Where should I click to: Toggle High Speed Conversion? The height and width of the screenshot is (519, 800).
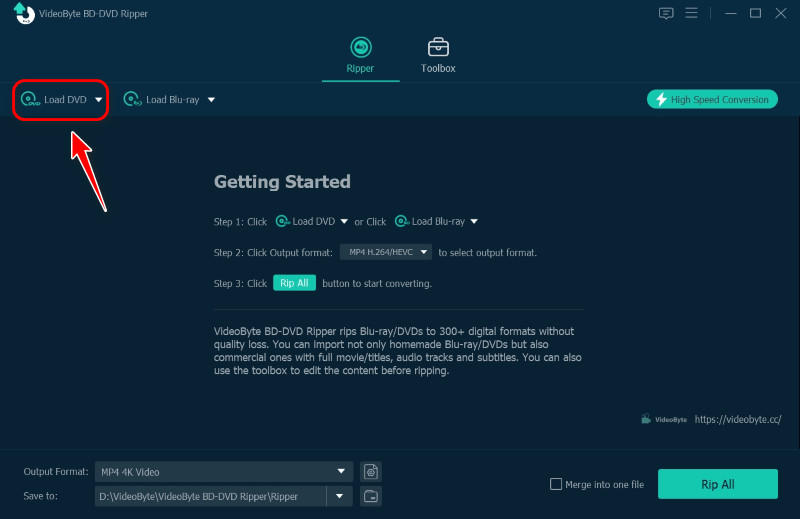coord(712,99)
